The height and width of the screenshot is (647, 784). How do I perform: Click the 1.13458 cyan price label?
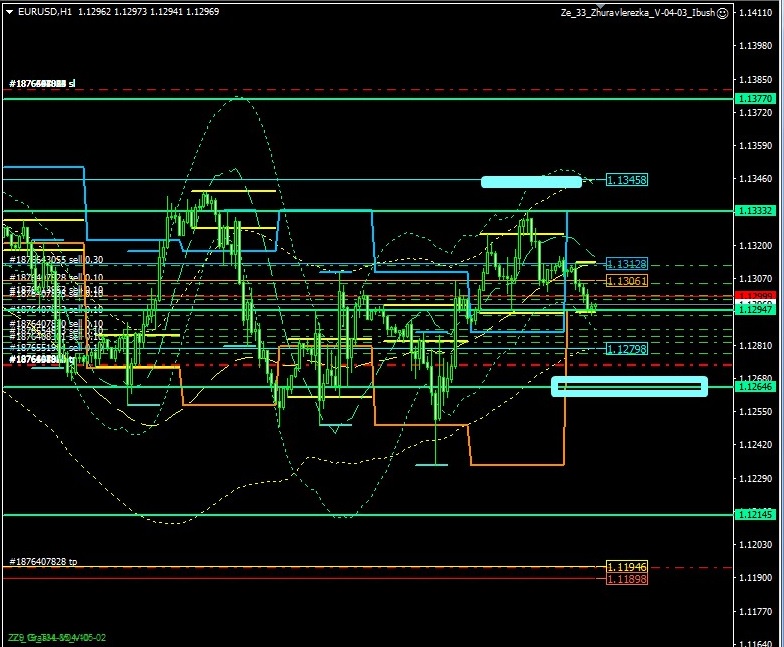click(x=627, y=180)
